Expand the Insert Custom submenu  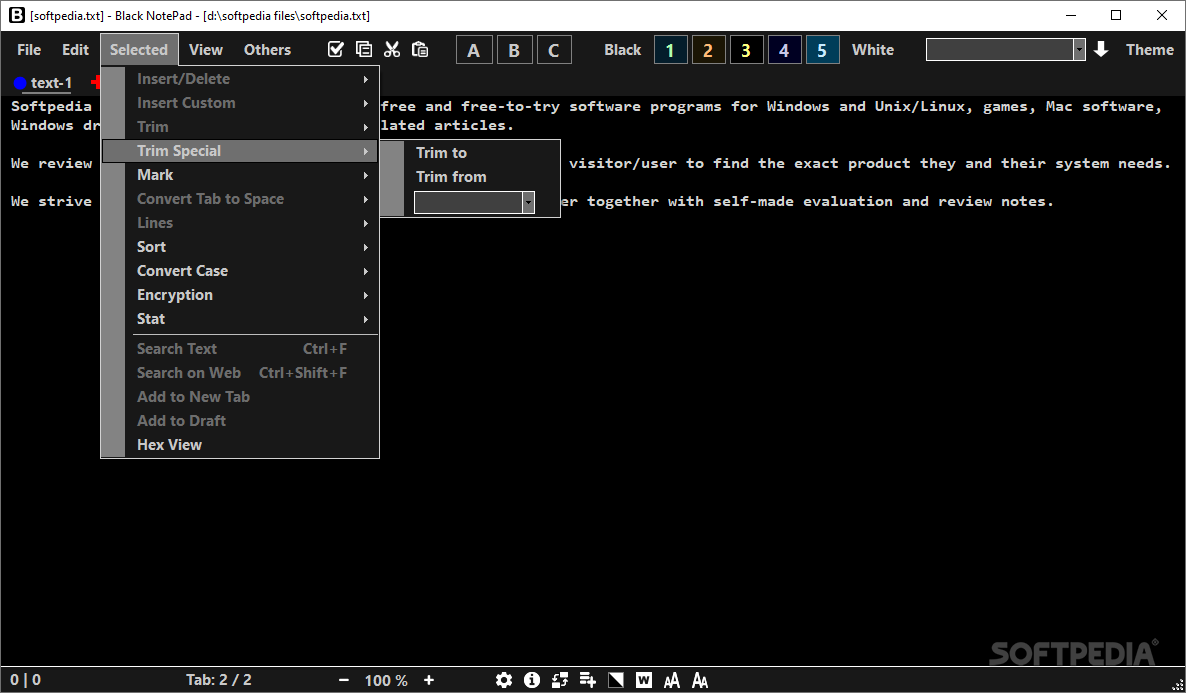point(241,103)
